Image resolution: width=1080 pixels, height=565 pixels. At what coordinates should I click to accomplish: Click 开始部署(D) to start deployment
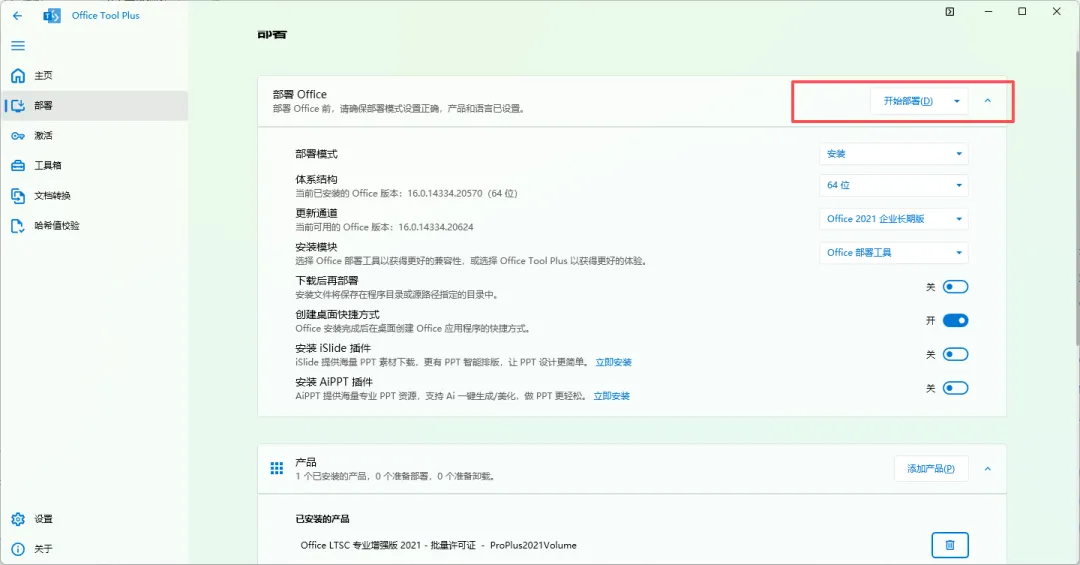point(908,101)
